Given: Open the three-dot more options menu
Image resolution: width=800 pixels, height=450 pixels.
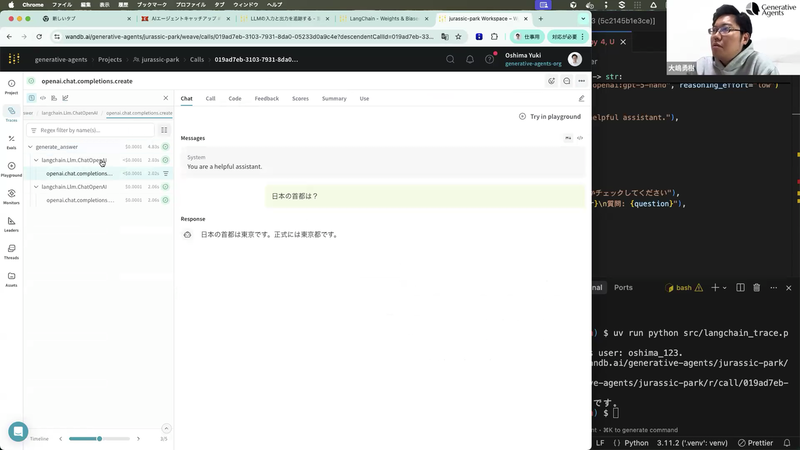Looking at the screenshot, I should pos(582,81).
